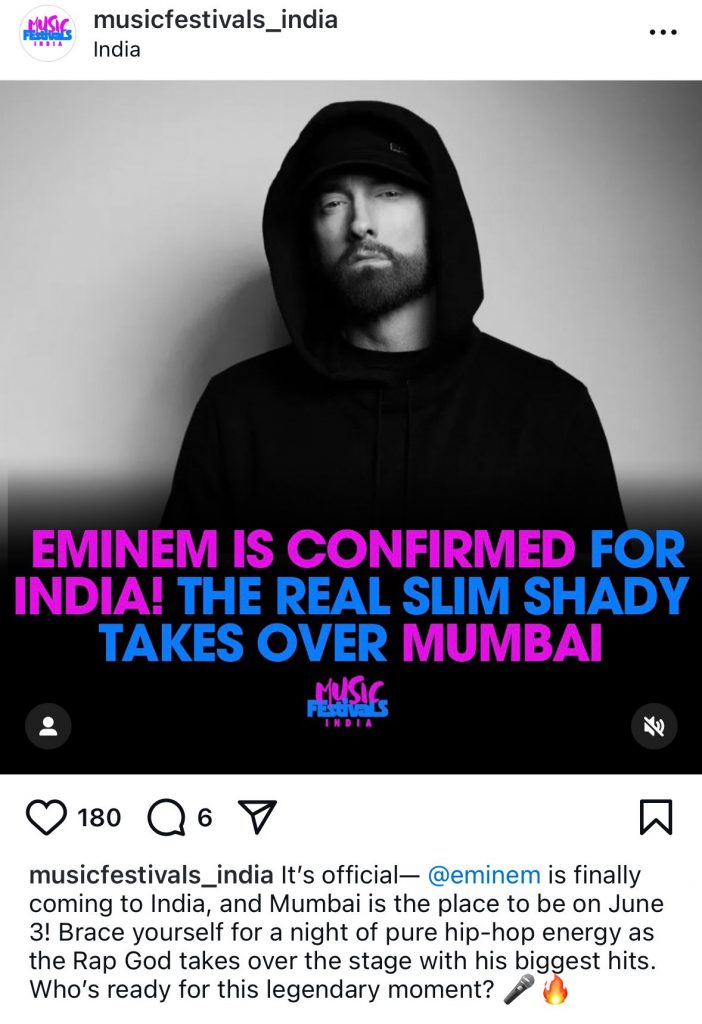This screenshot has height=1024, width=702.
Task: Tap the fire emoji ending the caption
Action: tap(555, 990)
